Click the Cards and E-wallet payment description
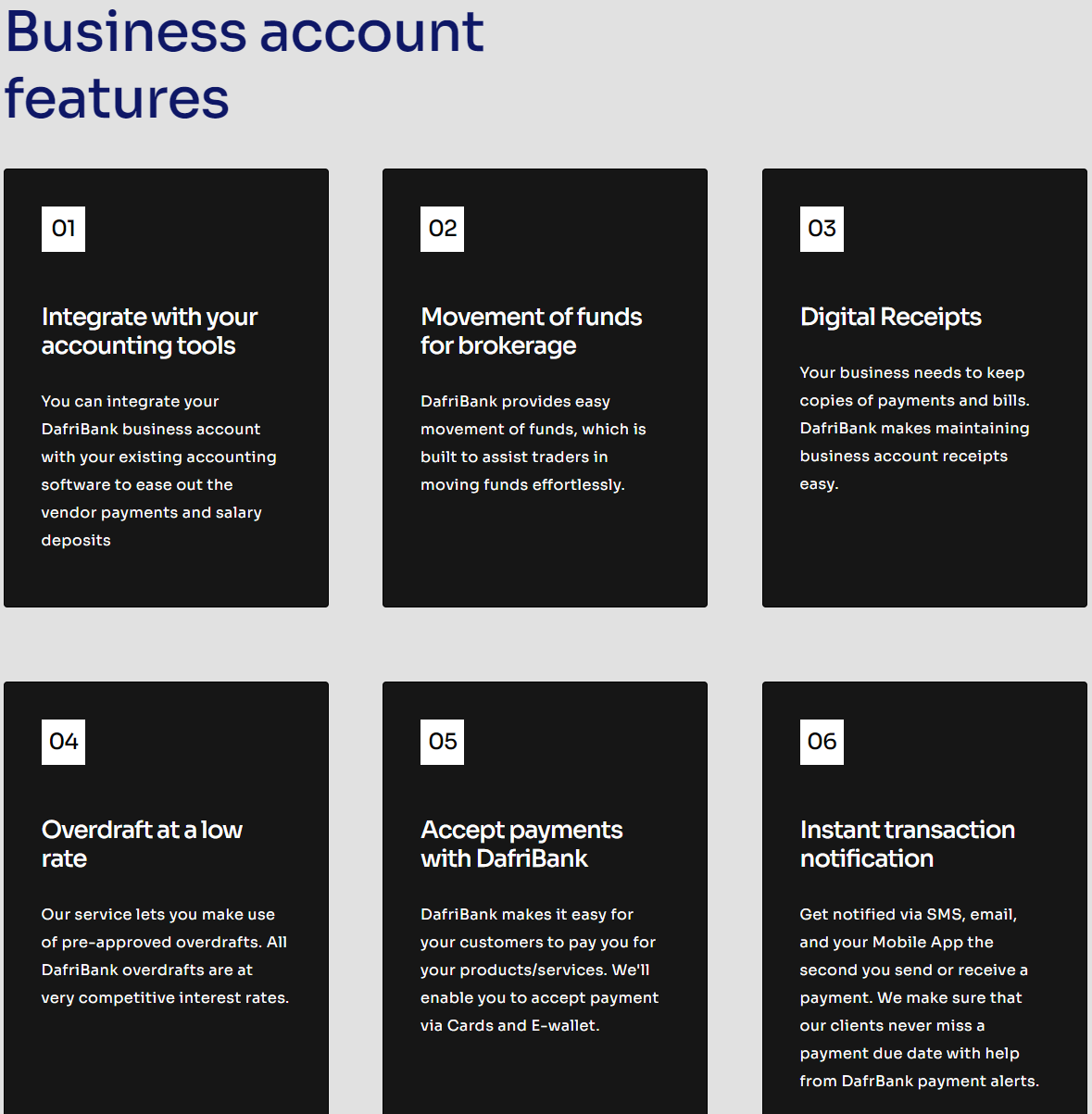Image resolution: width=1092 pixels, height=1114 pixels. pyautogui.click(x=539, y=970)
